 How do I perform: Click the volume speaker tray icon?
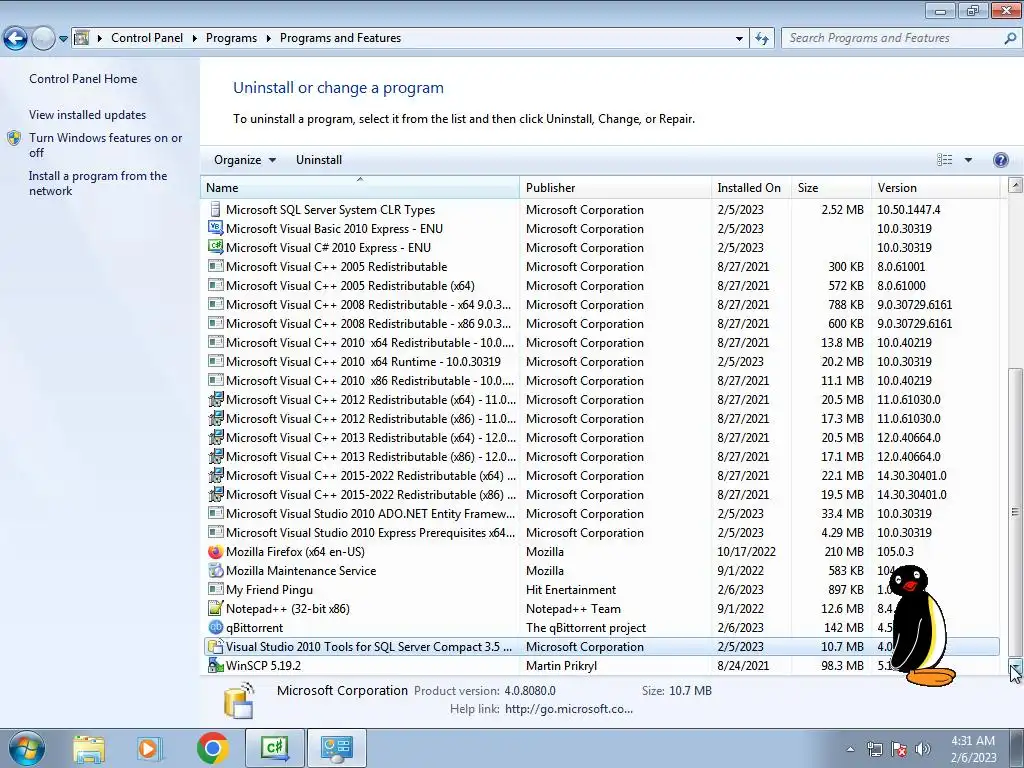(x=923, y=749)
